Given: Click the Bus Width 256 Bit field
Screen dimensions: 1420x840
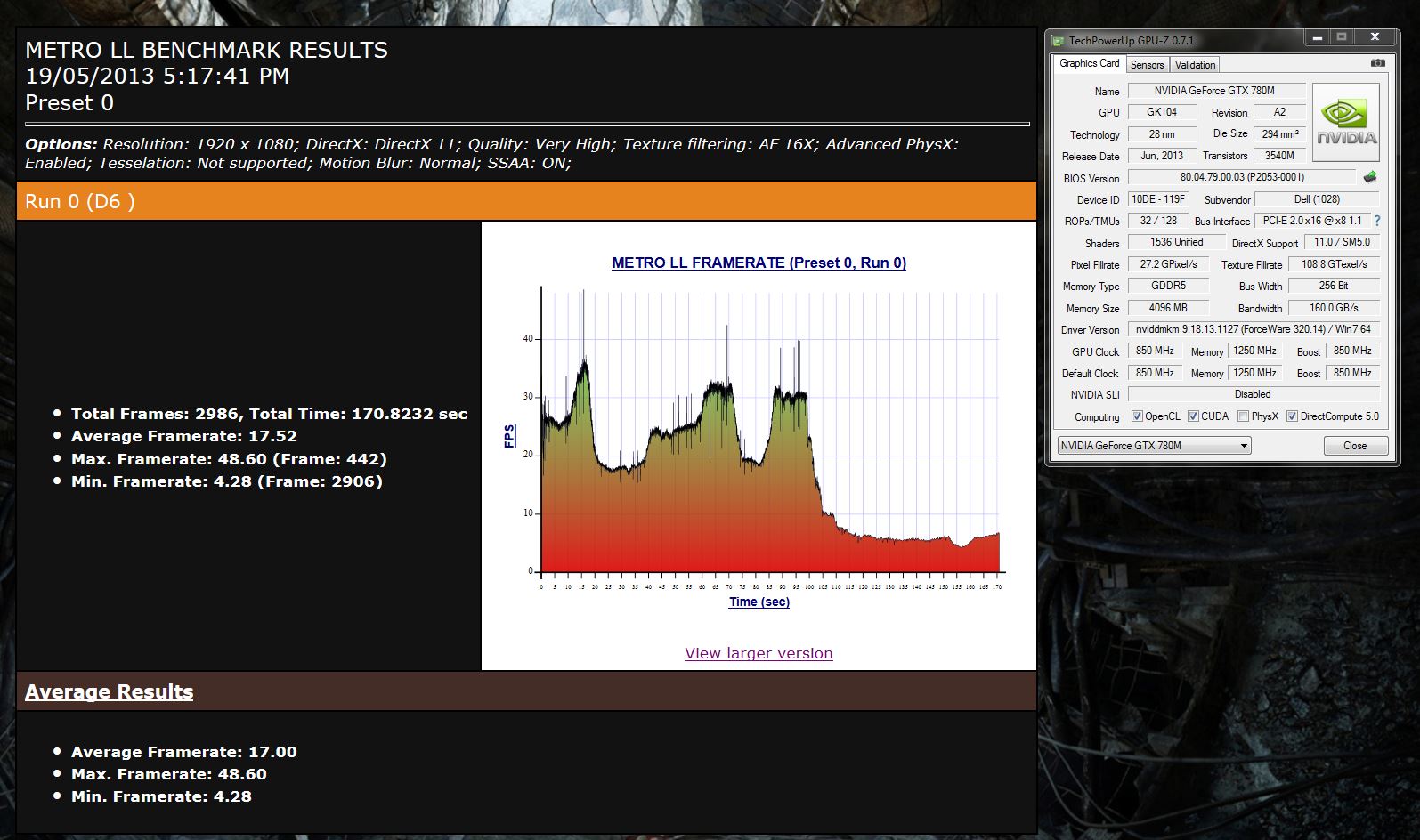Looking at the screenshot, I should click(x=1334, y=286).
